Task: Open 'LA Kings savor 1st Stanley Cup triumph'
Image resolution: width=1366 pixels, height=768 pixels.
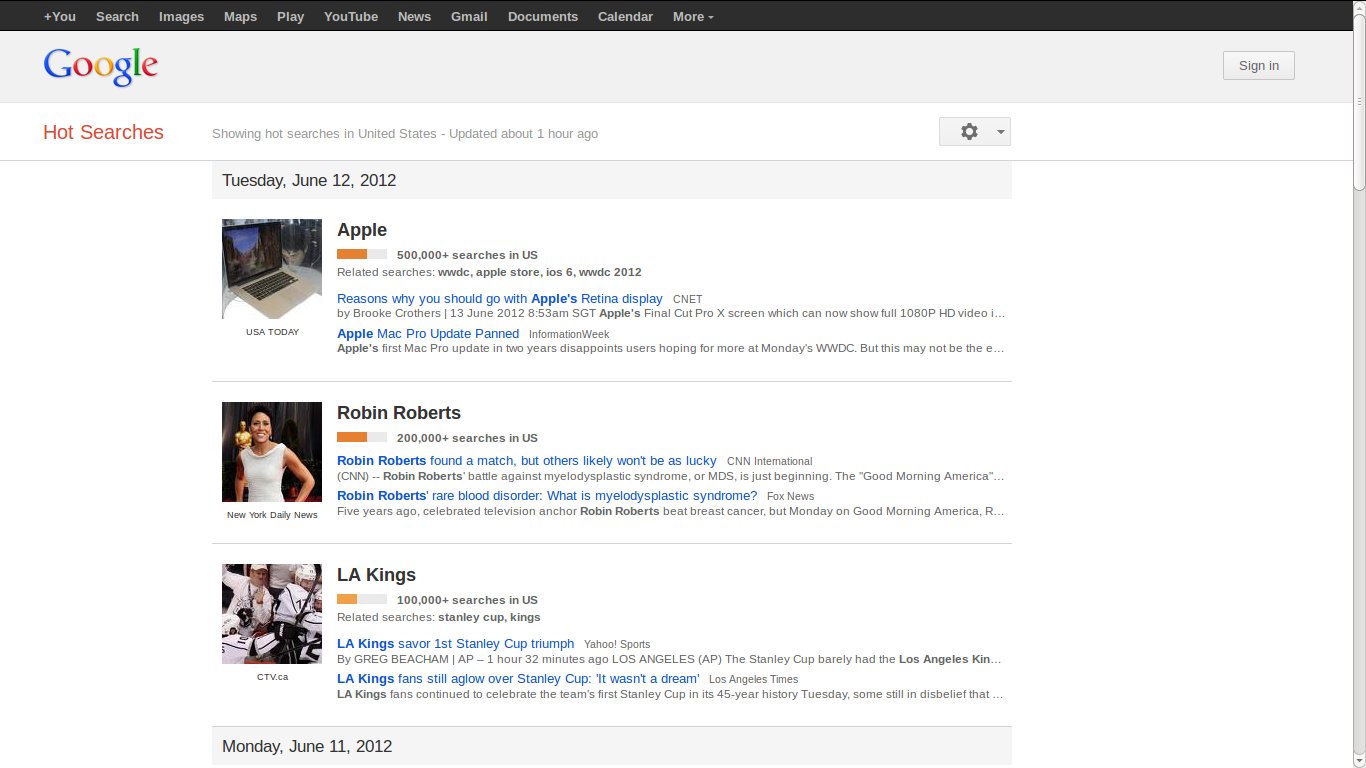Action: (x=456, y=643)
